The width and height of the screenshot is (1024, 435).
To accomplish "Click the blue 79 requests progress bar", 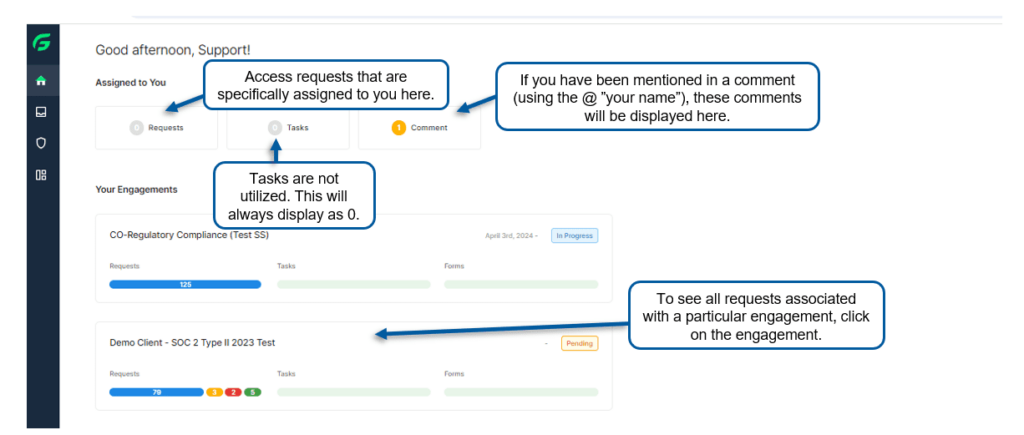I will (x=157, y=393).
